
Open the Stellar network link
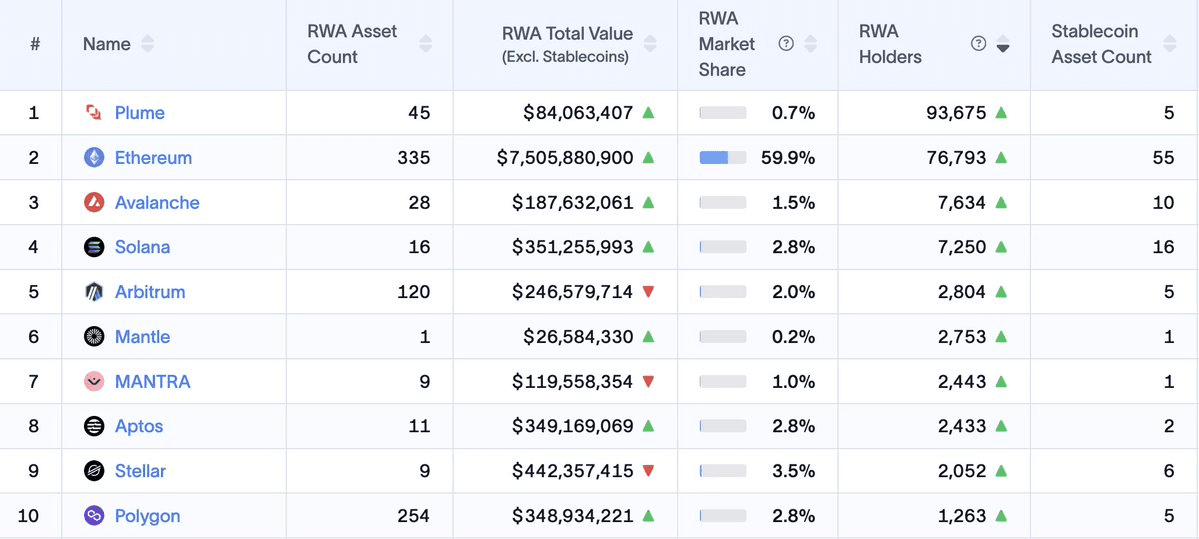click(x=141, y=471)
